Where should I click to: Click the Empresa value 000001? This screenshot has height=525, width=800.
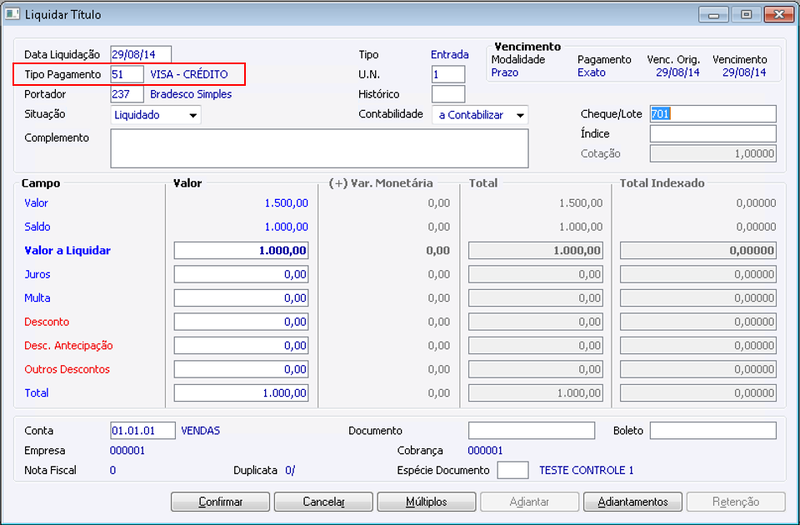pyautogui.click(x=128, y=451)
